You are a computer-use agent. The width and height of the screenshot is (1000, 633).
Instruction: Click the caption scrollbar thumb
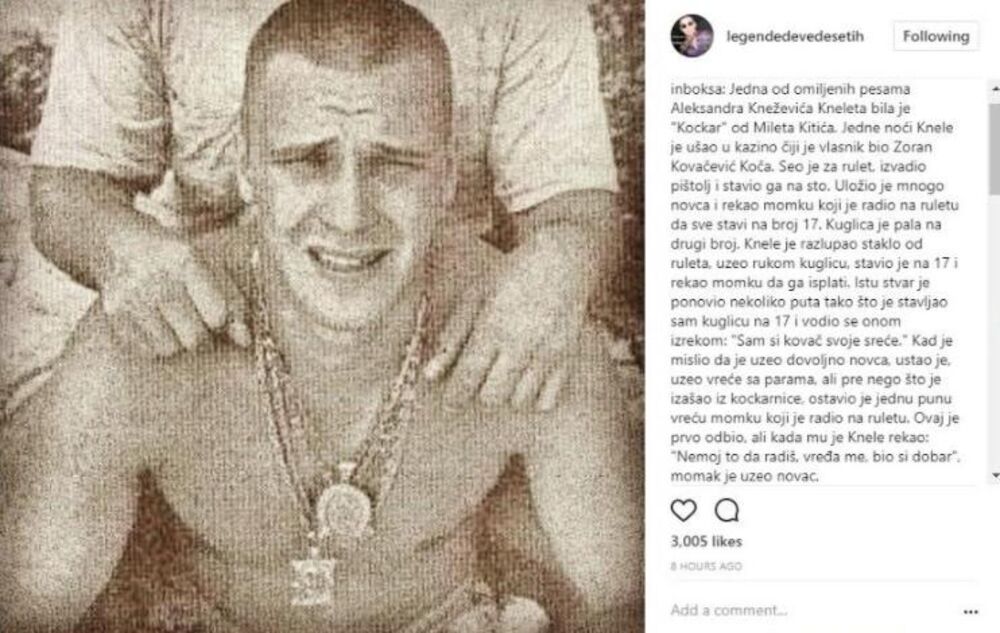(995, 148)
